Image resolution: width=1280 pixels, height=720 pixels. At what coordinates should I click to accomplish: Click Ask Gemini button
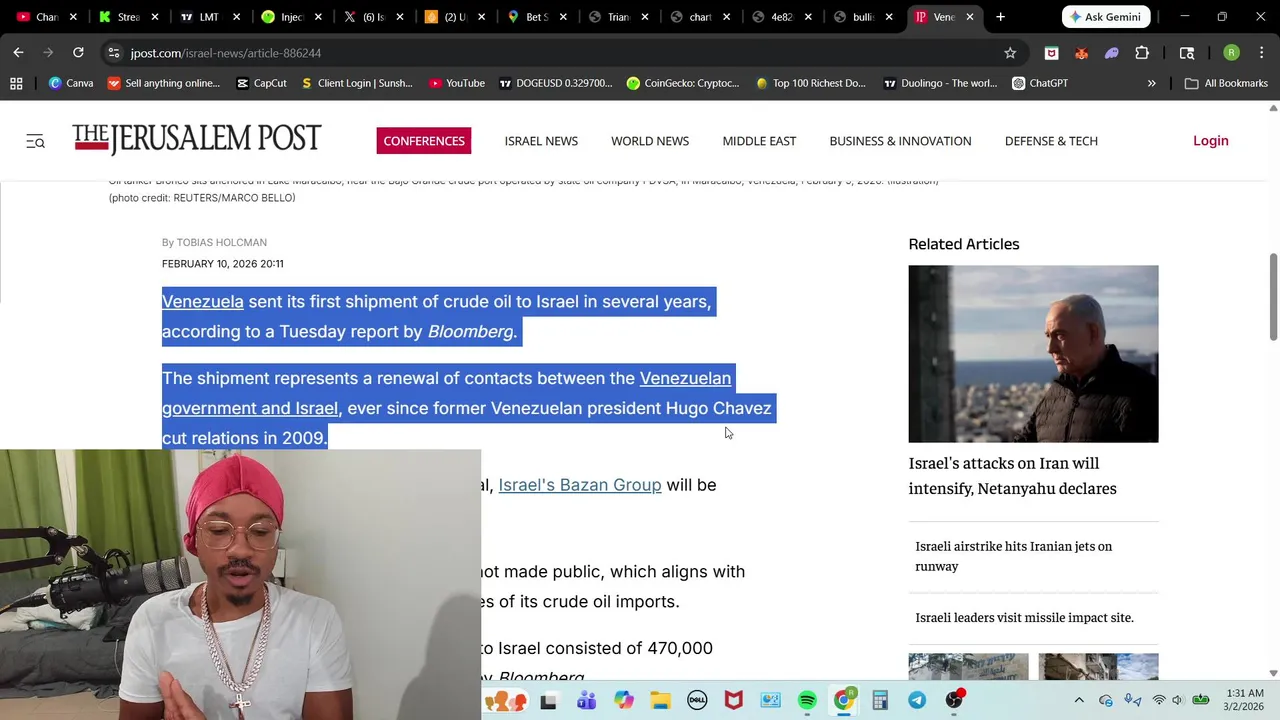[1105, 17]
